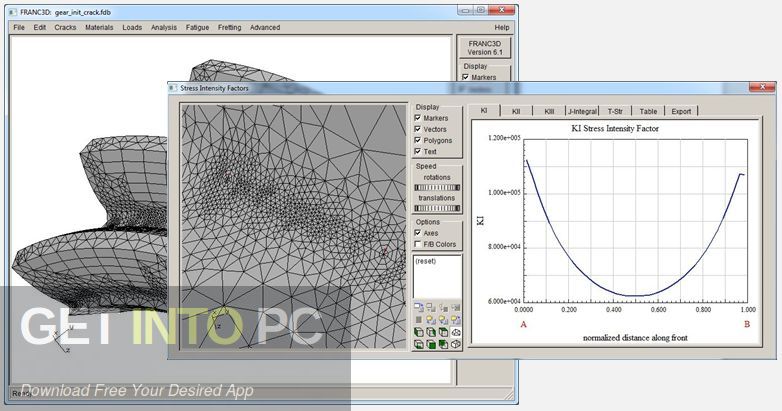Select the cube view with green left face
The width and height of the screenshot is (782, 411).
[418, 332]
